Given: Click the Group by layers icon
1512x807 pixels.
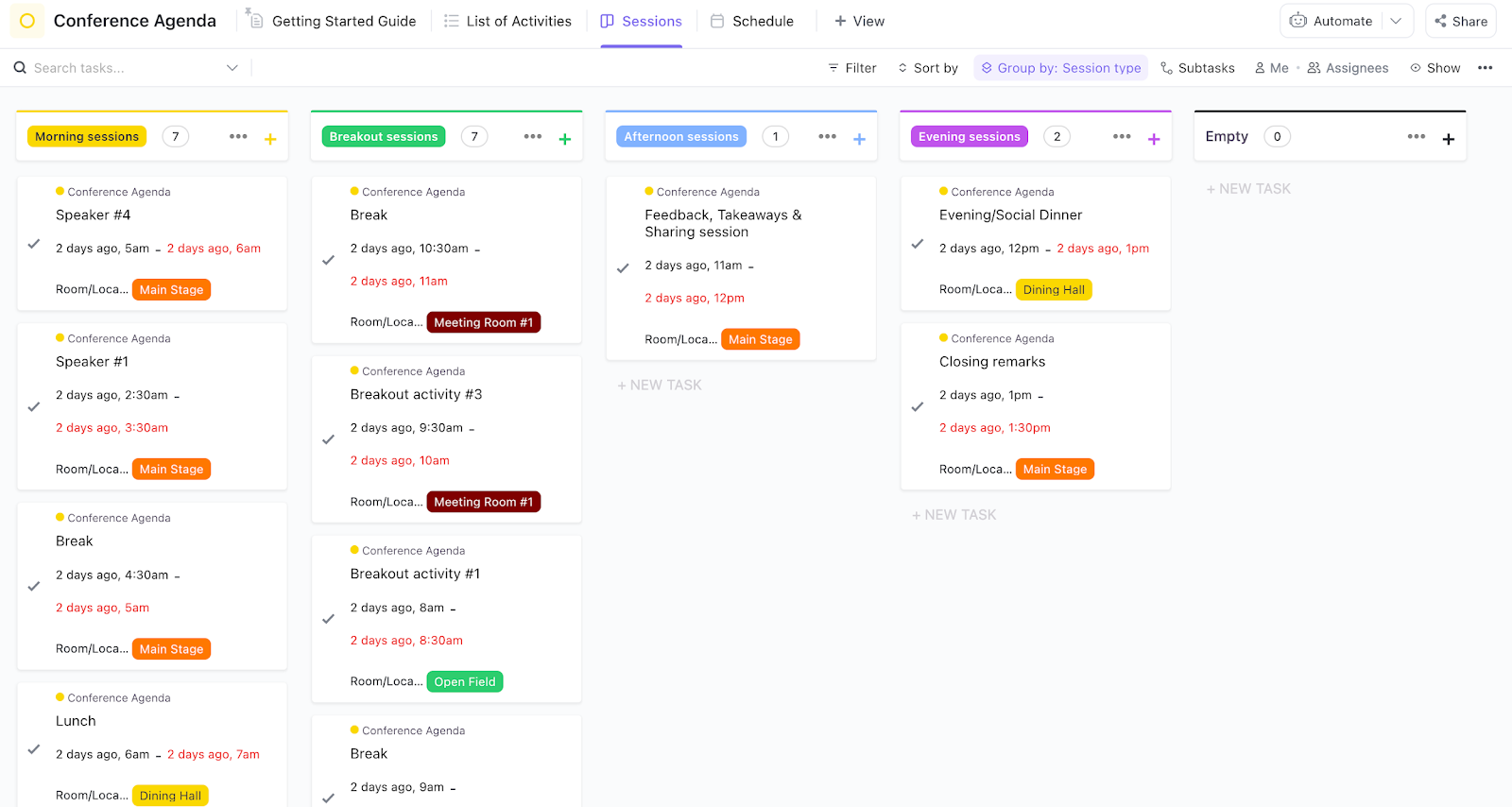Looking at the screenshot, I should point(987,68).
